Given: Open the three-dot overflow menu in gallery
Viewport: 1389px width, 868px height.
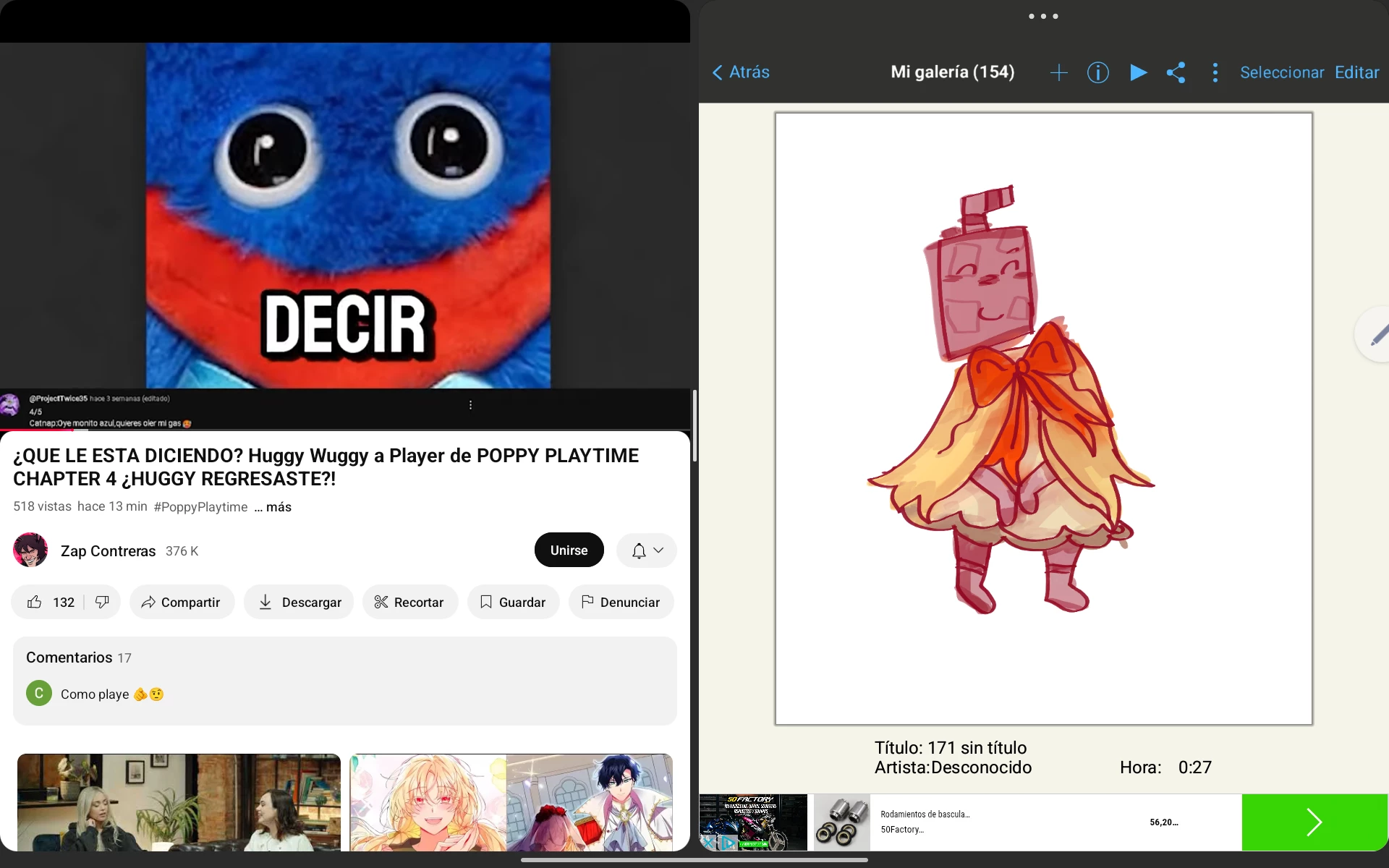Looking at the screenshot, I should pyautogui.click(x=1215, y=72).
